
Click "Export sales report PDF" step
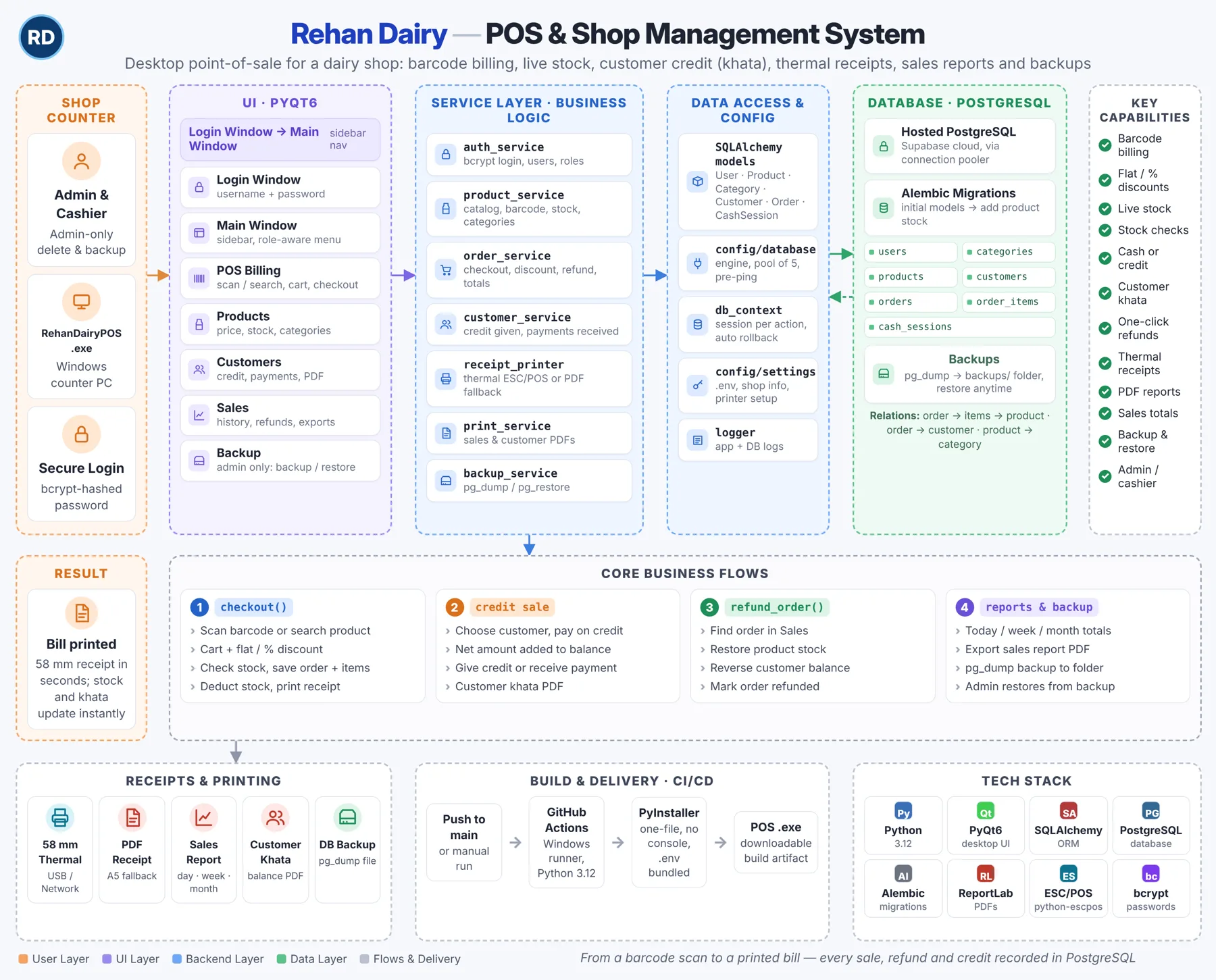[1028, 649]
